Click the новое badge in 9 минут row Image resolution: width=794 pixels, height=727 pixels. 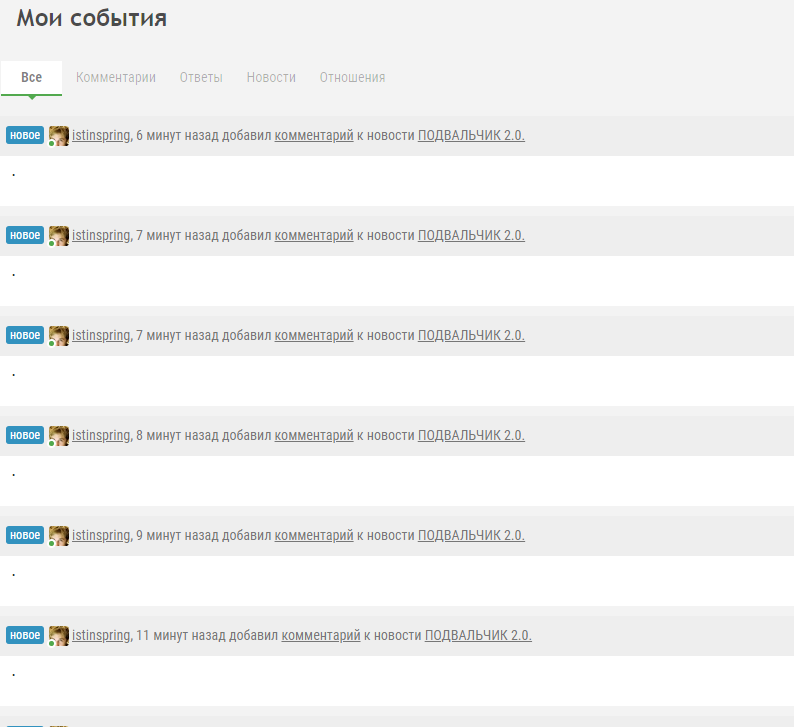pos(25,535)
